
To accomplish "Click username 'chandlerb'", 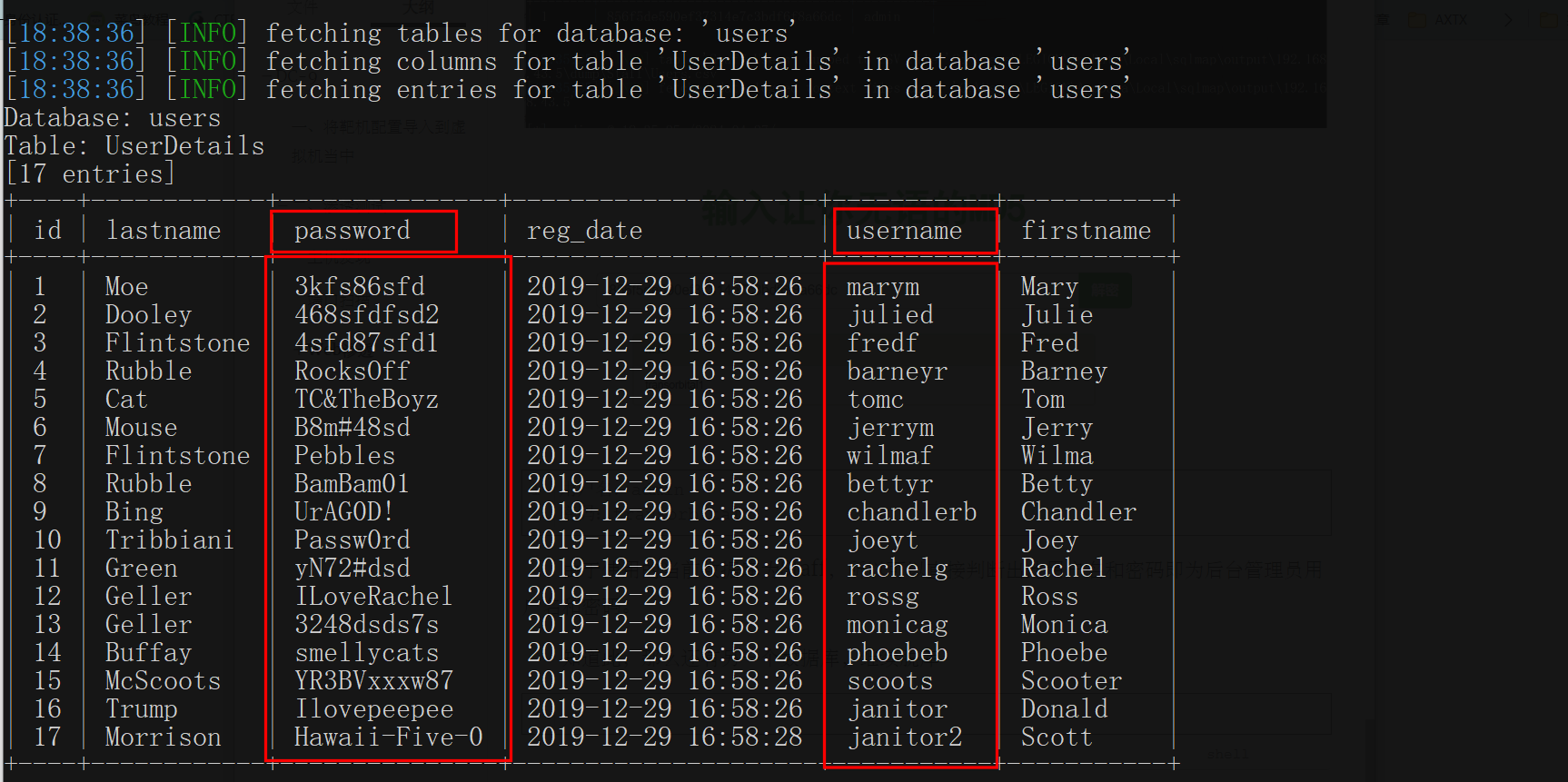I will (x=912, y=512).
